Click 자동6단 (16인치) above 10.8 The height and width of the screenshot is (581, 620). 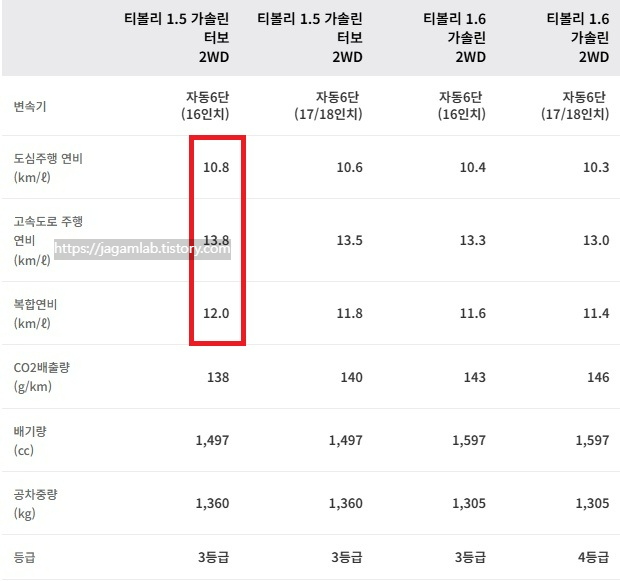coord(205,106)
